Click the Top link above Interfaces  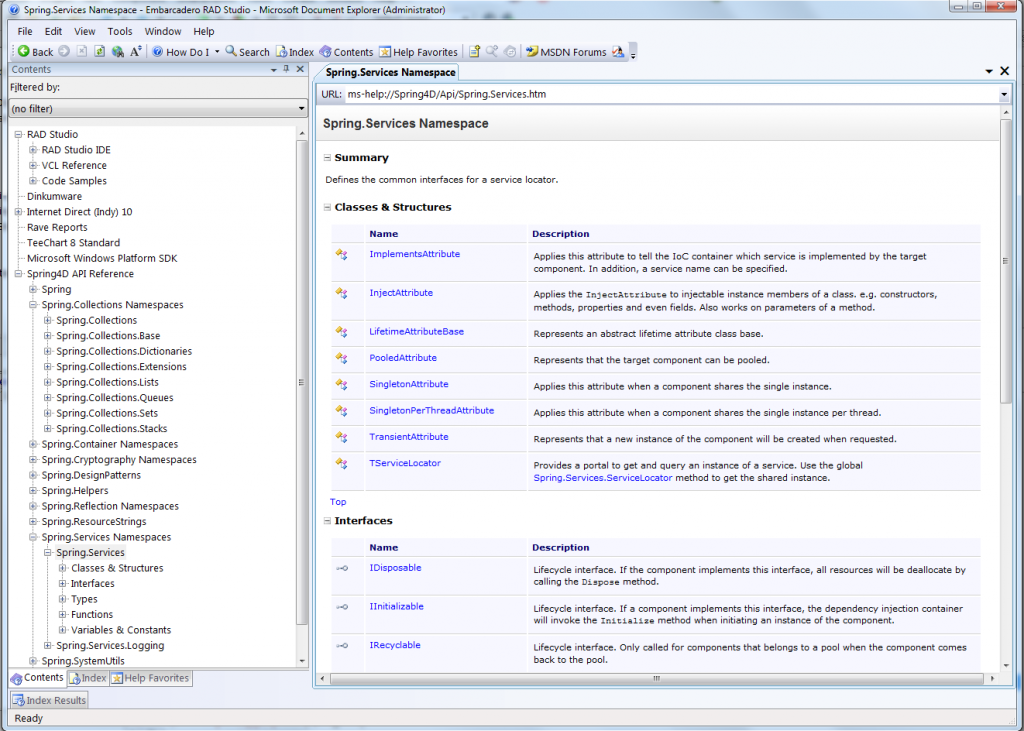pos(337,501)
